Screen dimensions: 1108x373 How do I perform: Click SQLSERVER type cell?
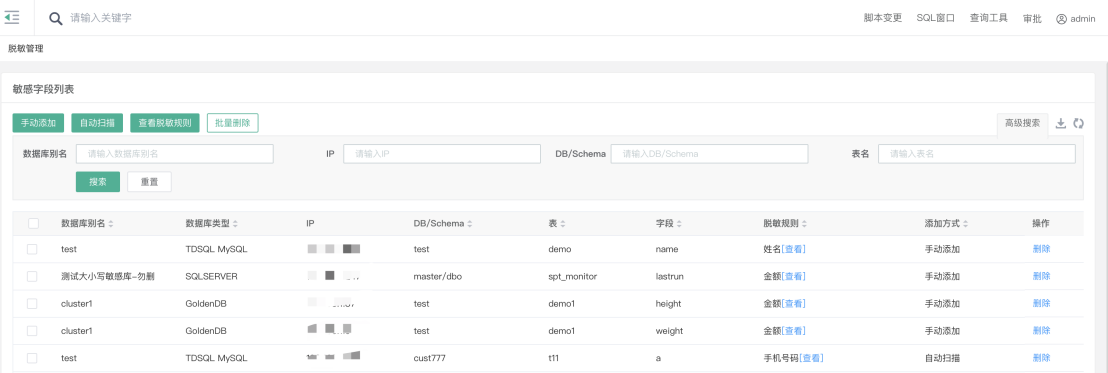(211, 276)
